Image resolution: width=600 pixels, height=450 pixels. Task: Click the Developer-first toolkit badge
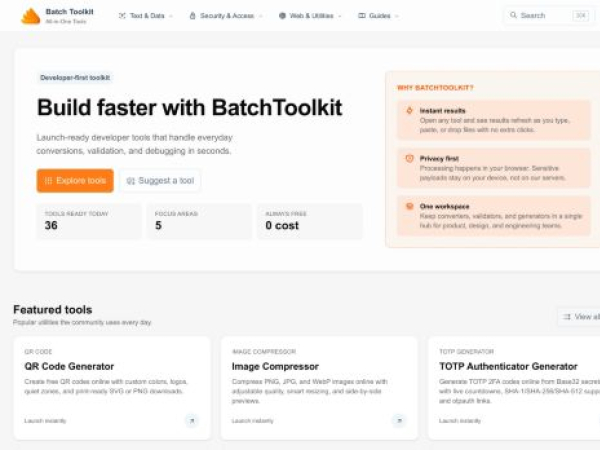point(75,78)
